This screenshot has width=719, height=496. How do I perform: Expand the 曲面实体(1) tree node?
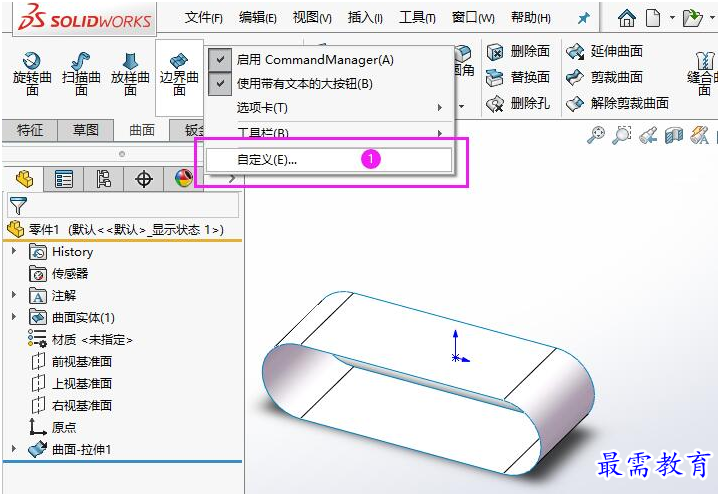(14, 316)
